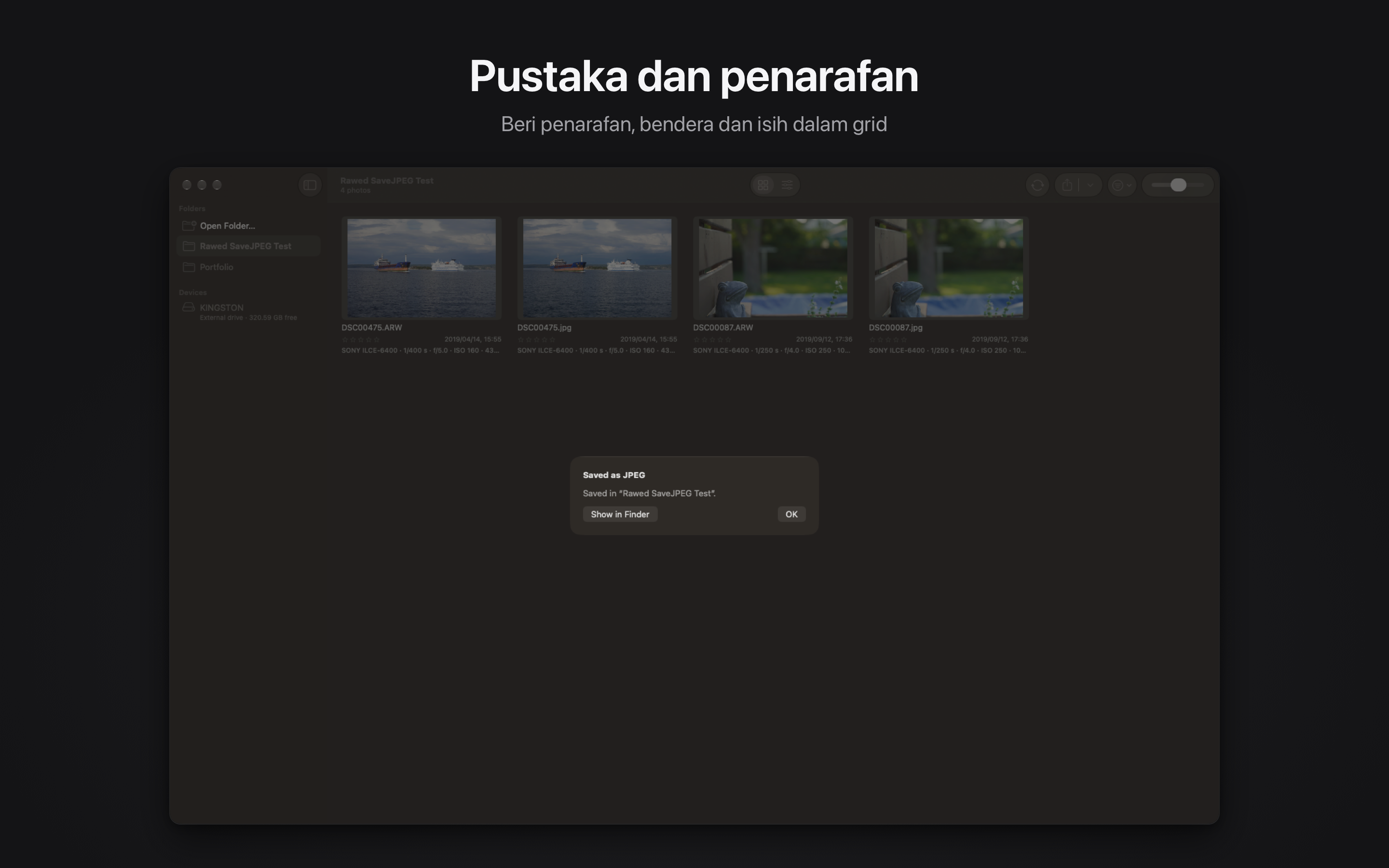Click DSC00475.jpg SONY ILCE-6400 metadata line
The height and width of the screenshot is (868, 1389).
pyautogui.click(x=596, y=350)
